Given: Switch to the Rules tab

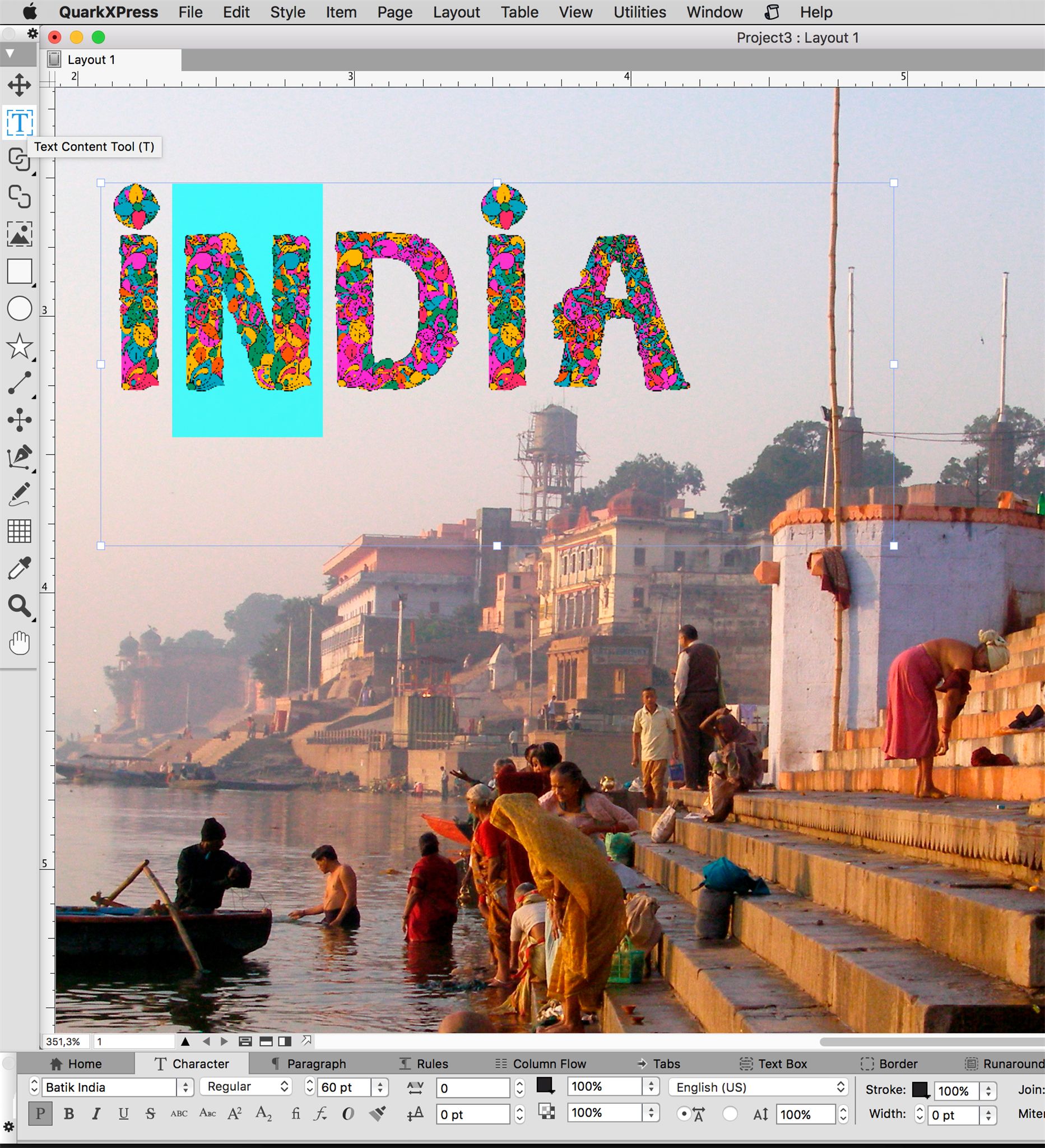Looking at the screenshot, I should [424, 1064].
